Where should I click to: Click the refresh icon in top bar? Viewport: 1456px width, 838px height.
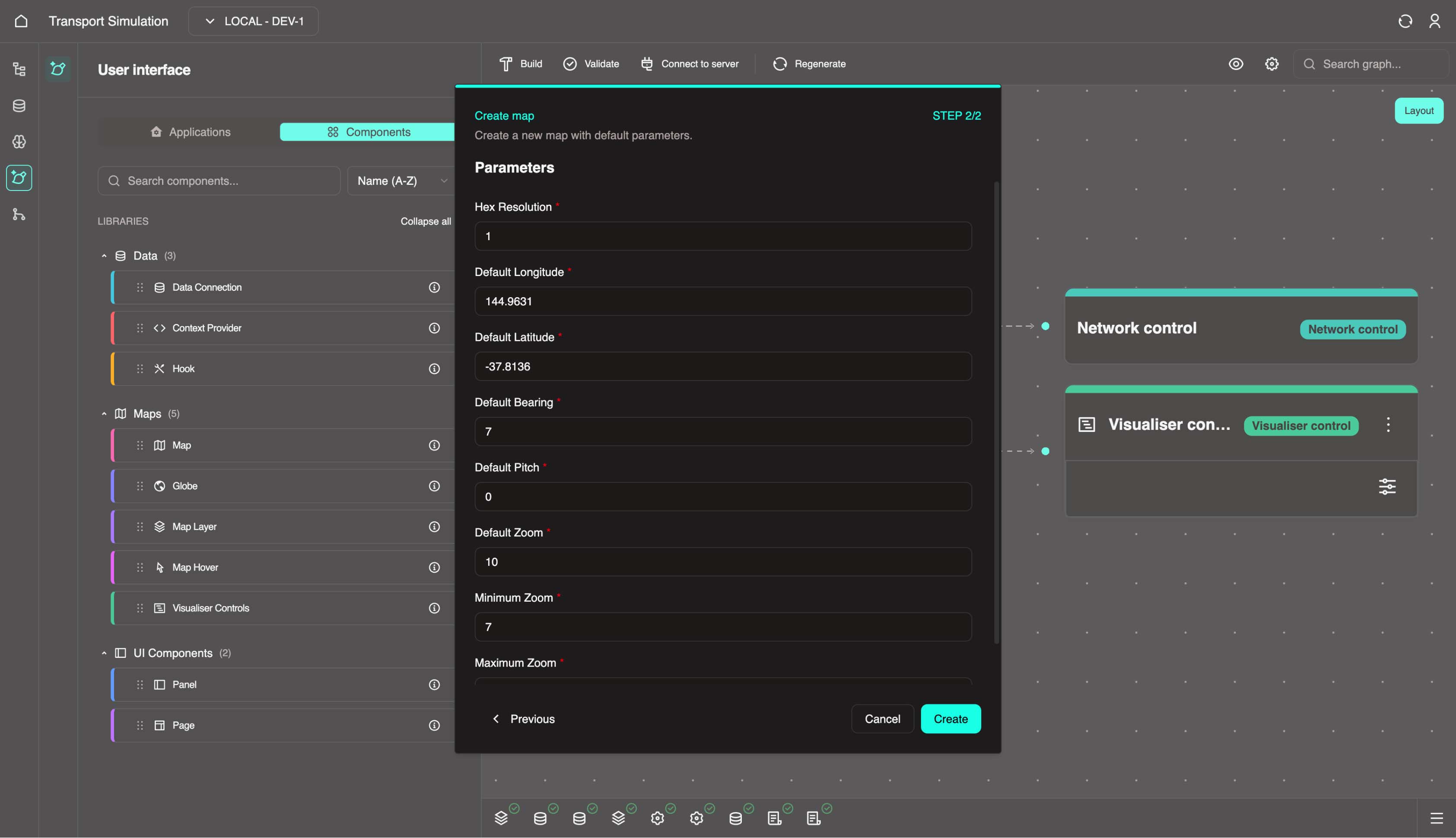[1405, 21]
